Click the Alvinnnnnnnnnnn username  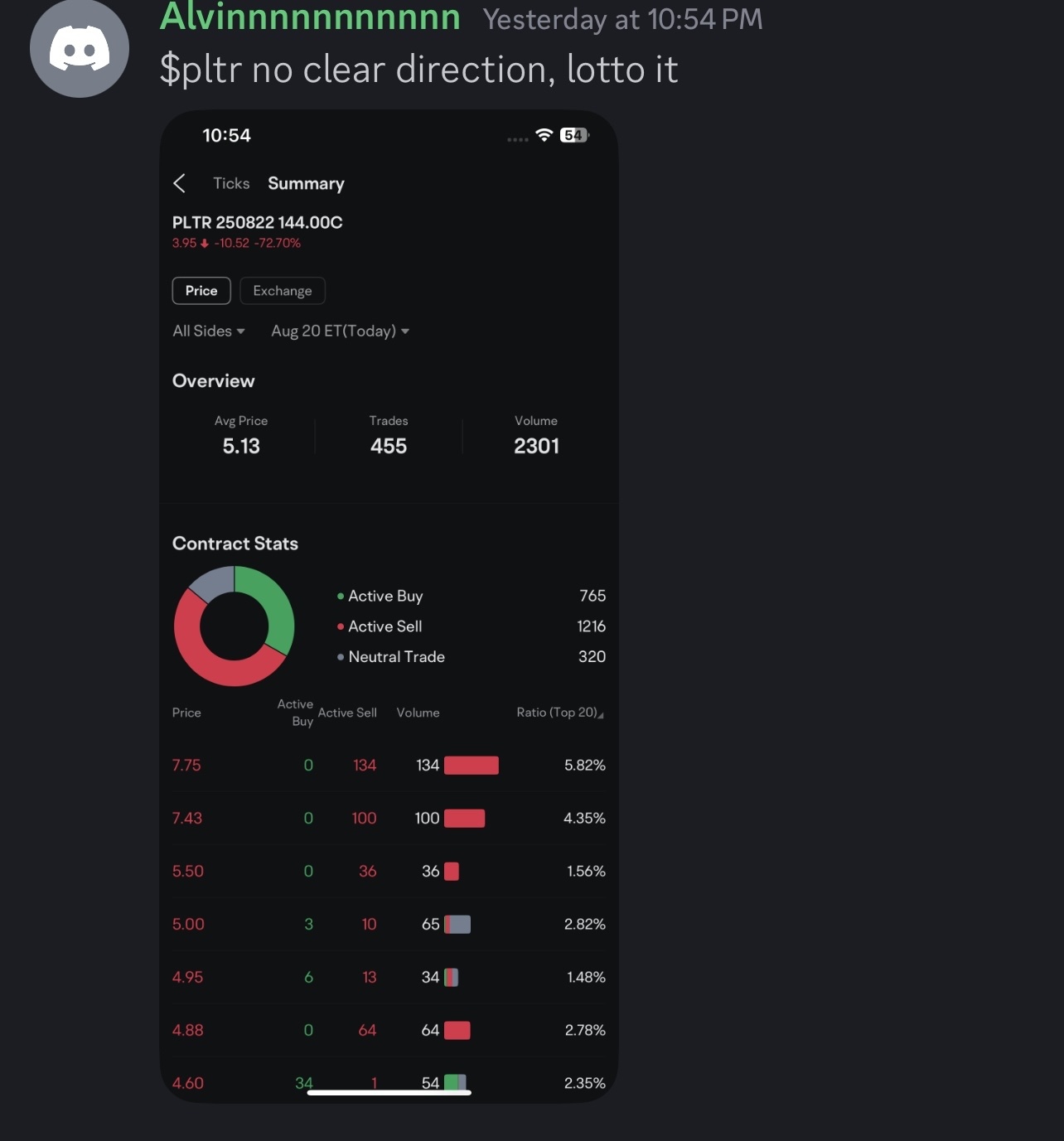(x=310, y=17)
